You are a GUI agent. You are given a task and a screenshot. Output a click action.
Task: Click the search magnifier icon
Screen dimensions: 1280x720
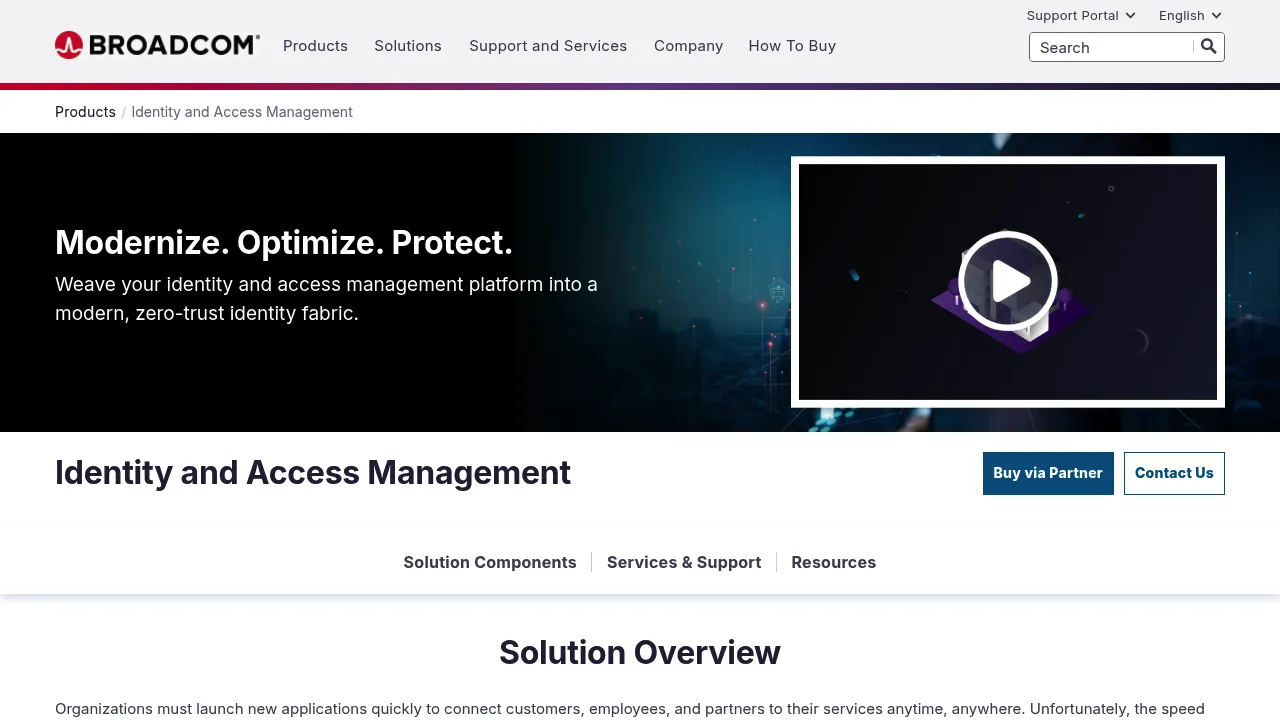coord(1209,46)
